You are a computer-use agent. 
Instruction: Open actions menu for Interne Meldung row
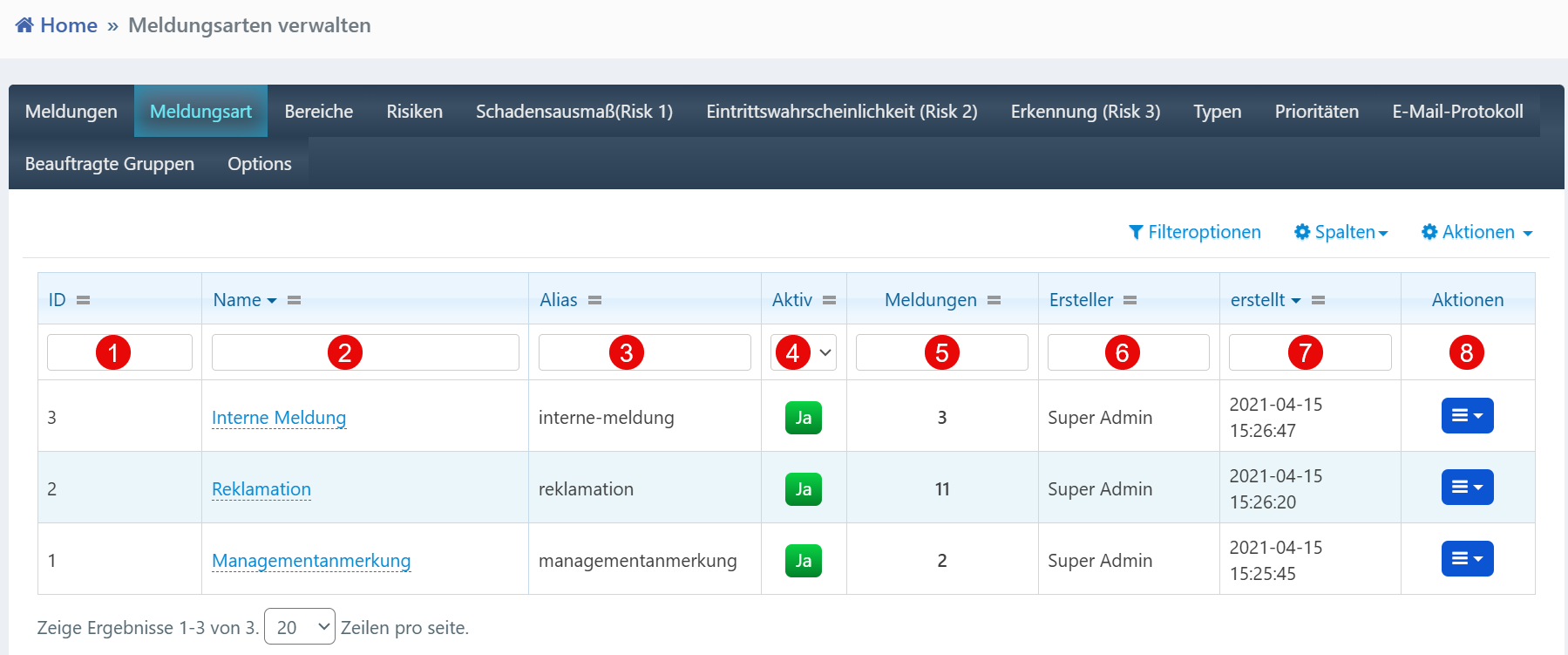coord(1467,416)
